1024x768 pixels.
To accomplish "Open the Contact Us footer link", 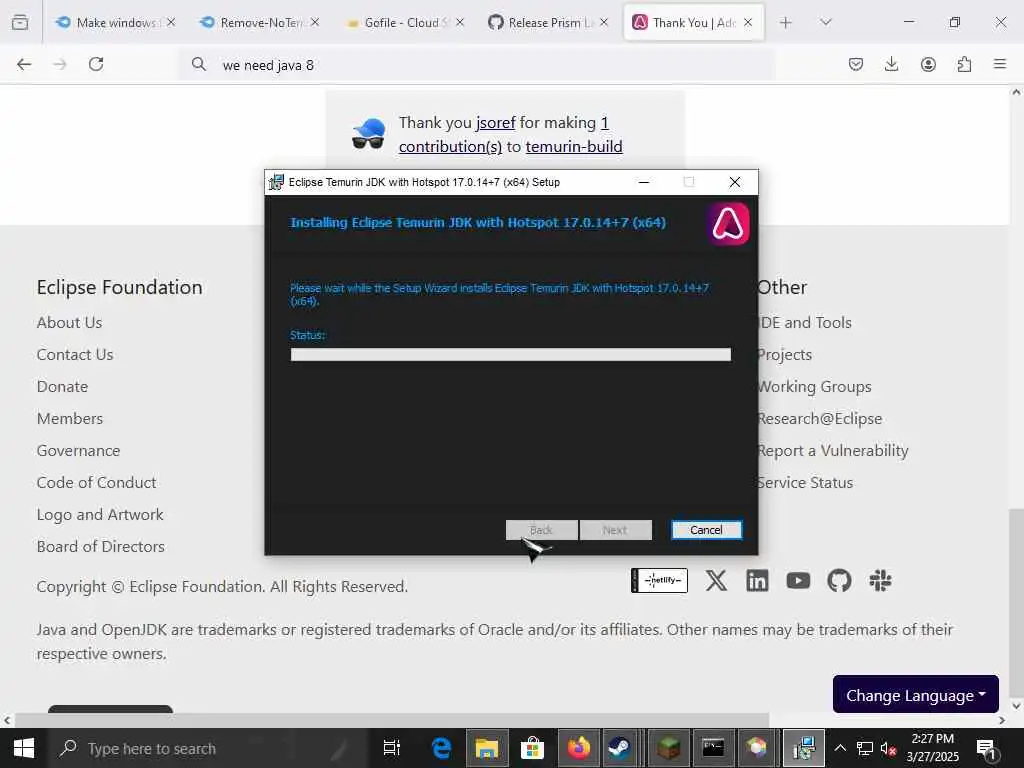I will [75, 355].
